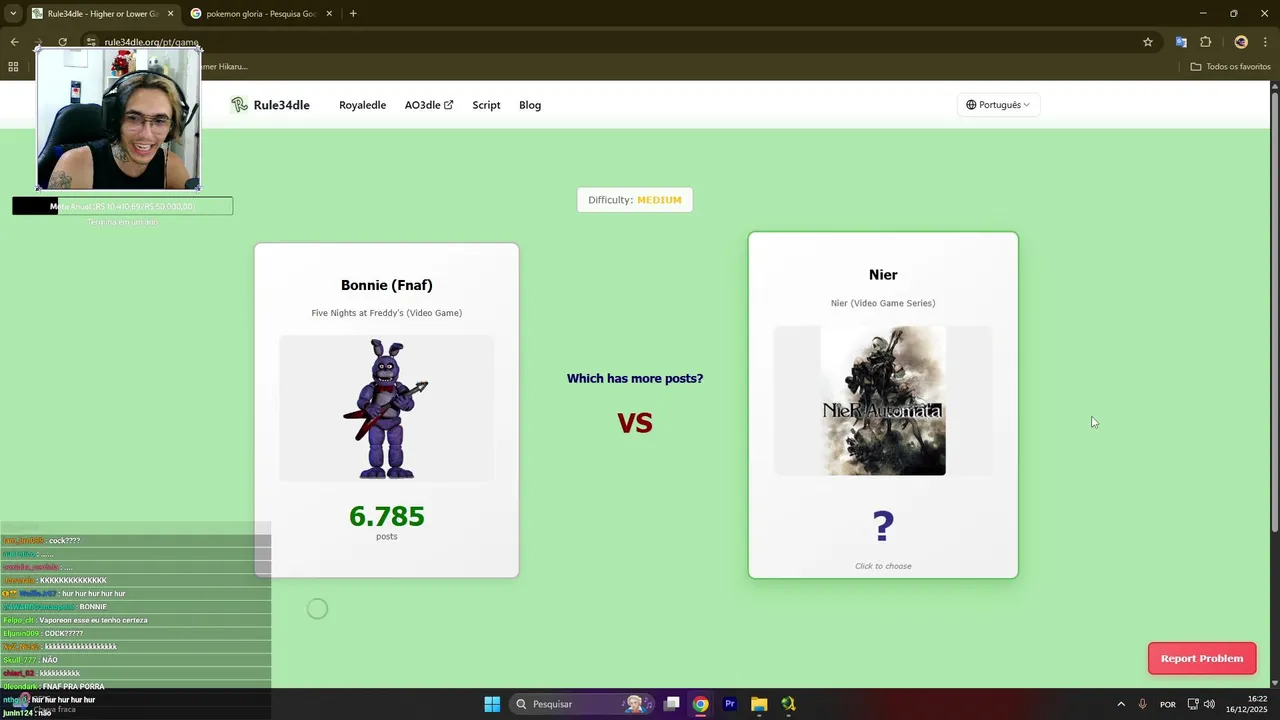
Task: Choose the Nier card question mark
Action: [883, 526]
